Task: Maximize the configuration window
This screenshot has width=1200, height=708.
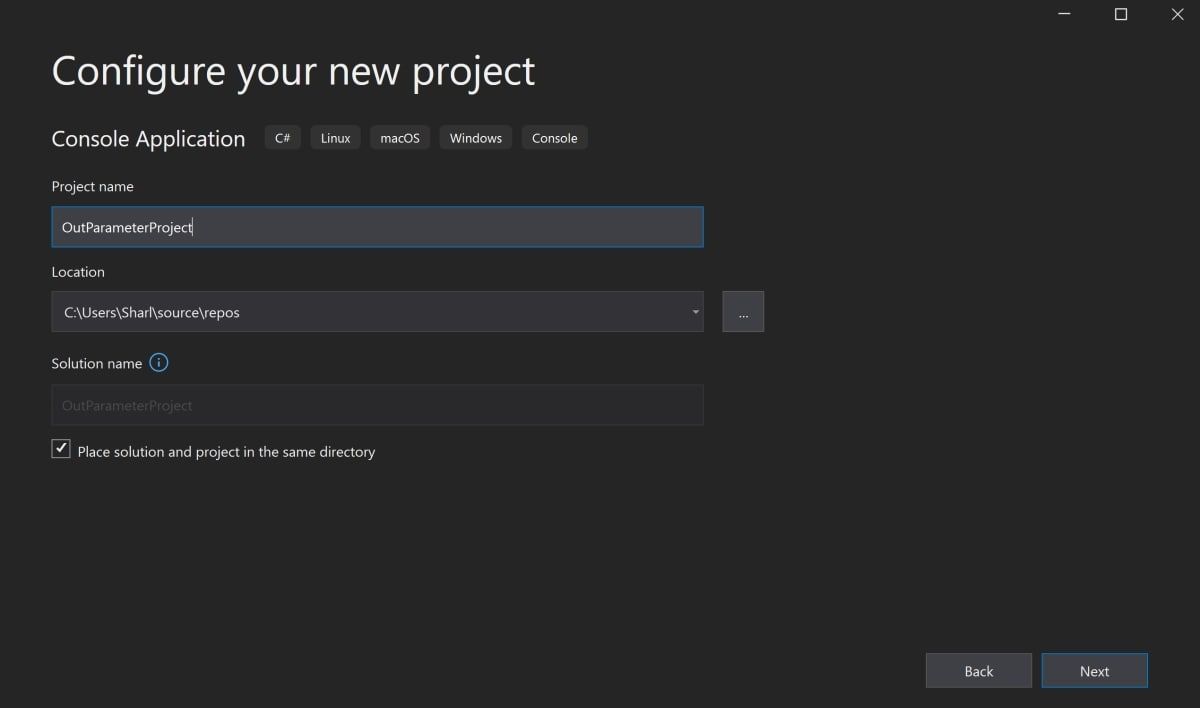Action: [1121, 14]
